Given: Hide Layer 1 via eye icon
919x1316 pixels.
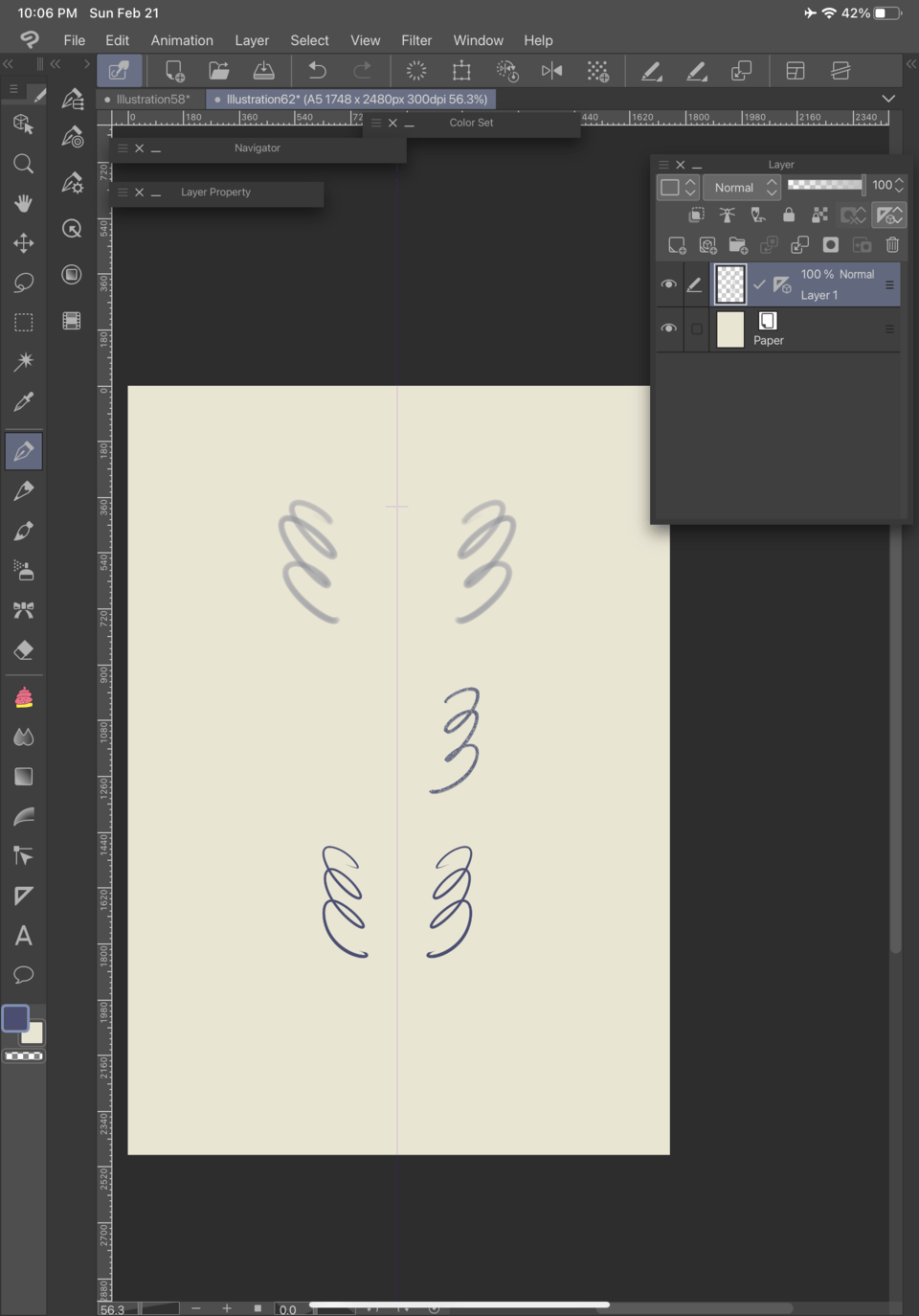Looking at the screenshot, I should point(669,284).
